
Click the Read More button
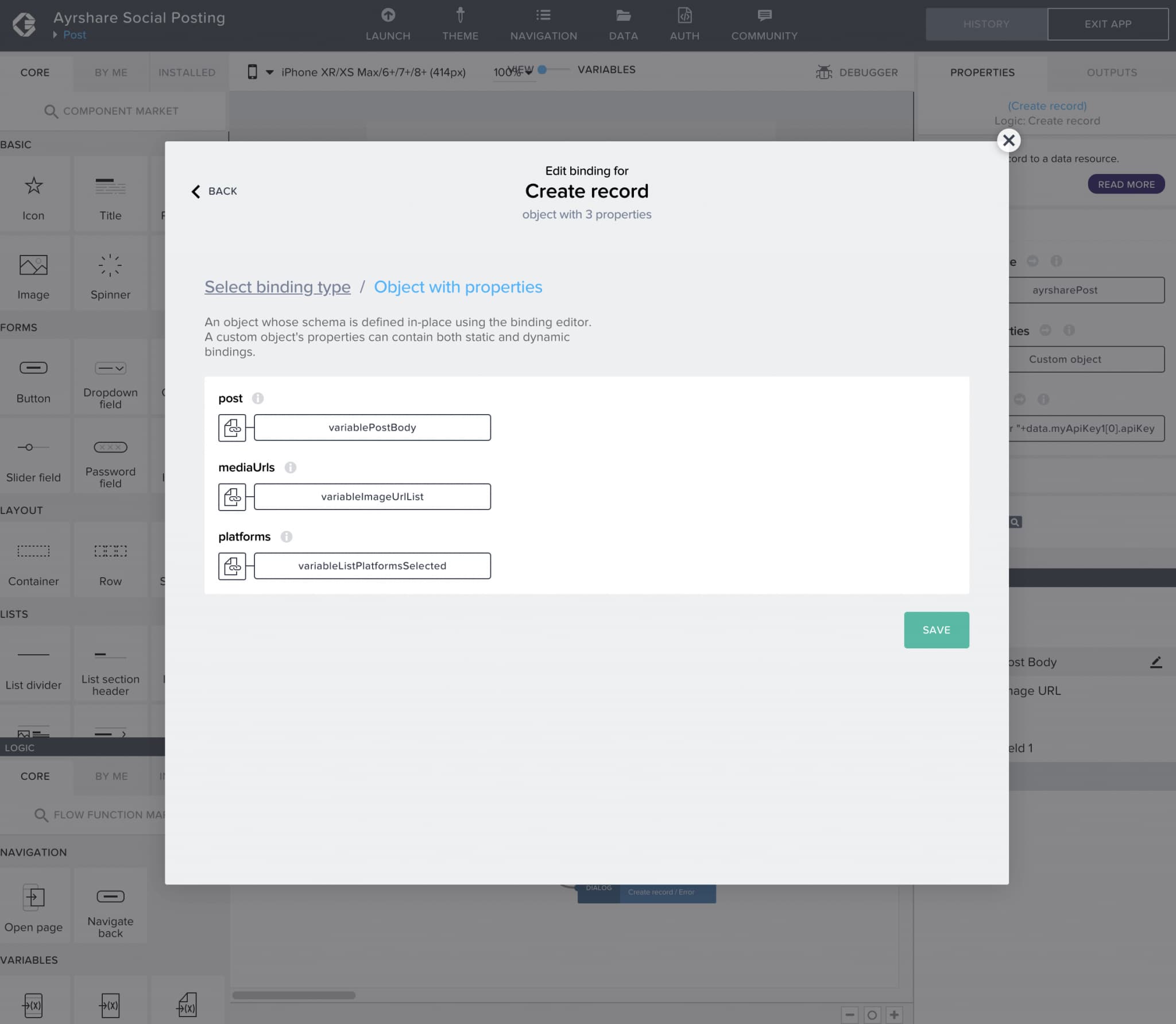click(1126, 184)
